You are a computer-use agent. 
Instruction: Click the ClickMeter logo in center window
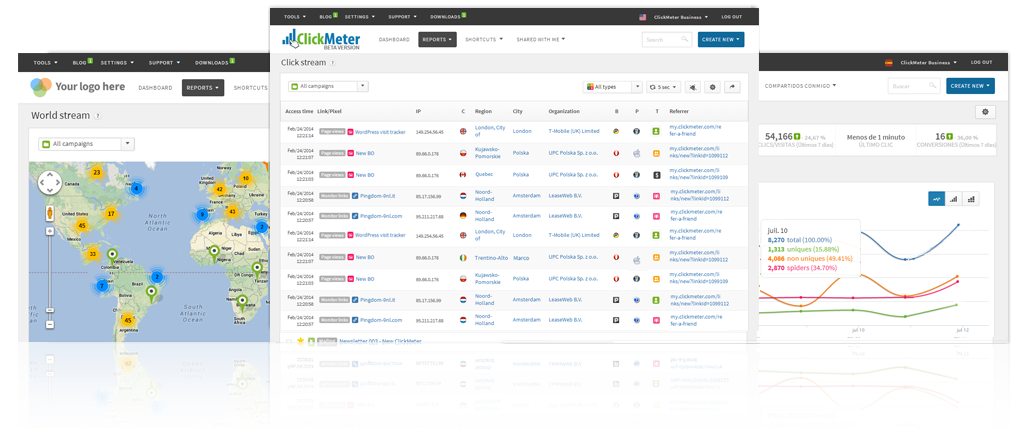[319, 39]
